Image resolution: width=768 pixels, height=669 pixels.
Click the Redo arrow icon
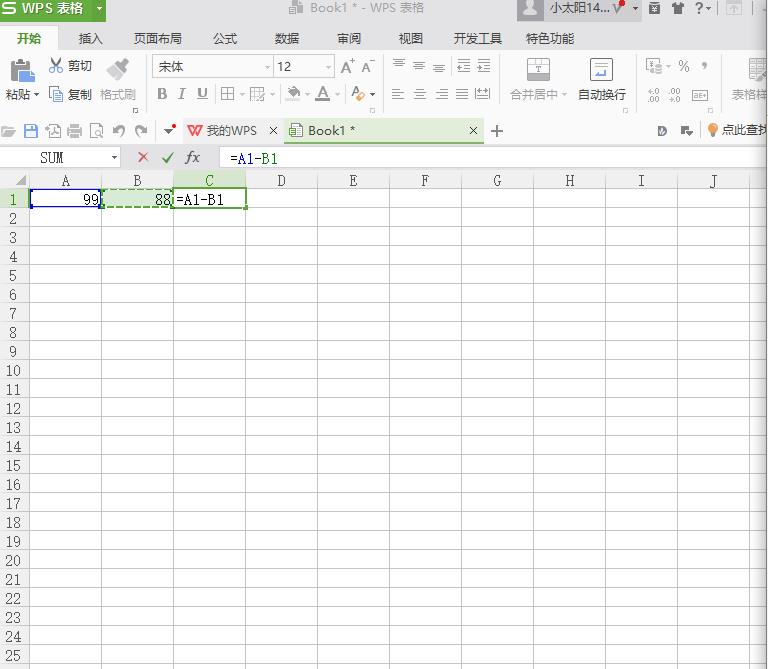[x=141, y=131]
